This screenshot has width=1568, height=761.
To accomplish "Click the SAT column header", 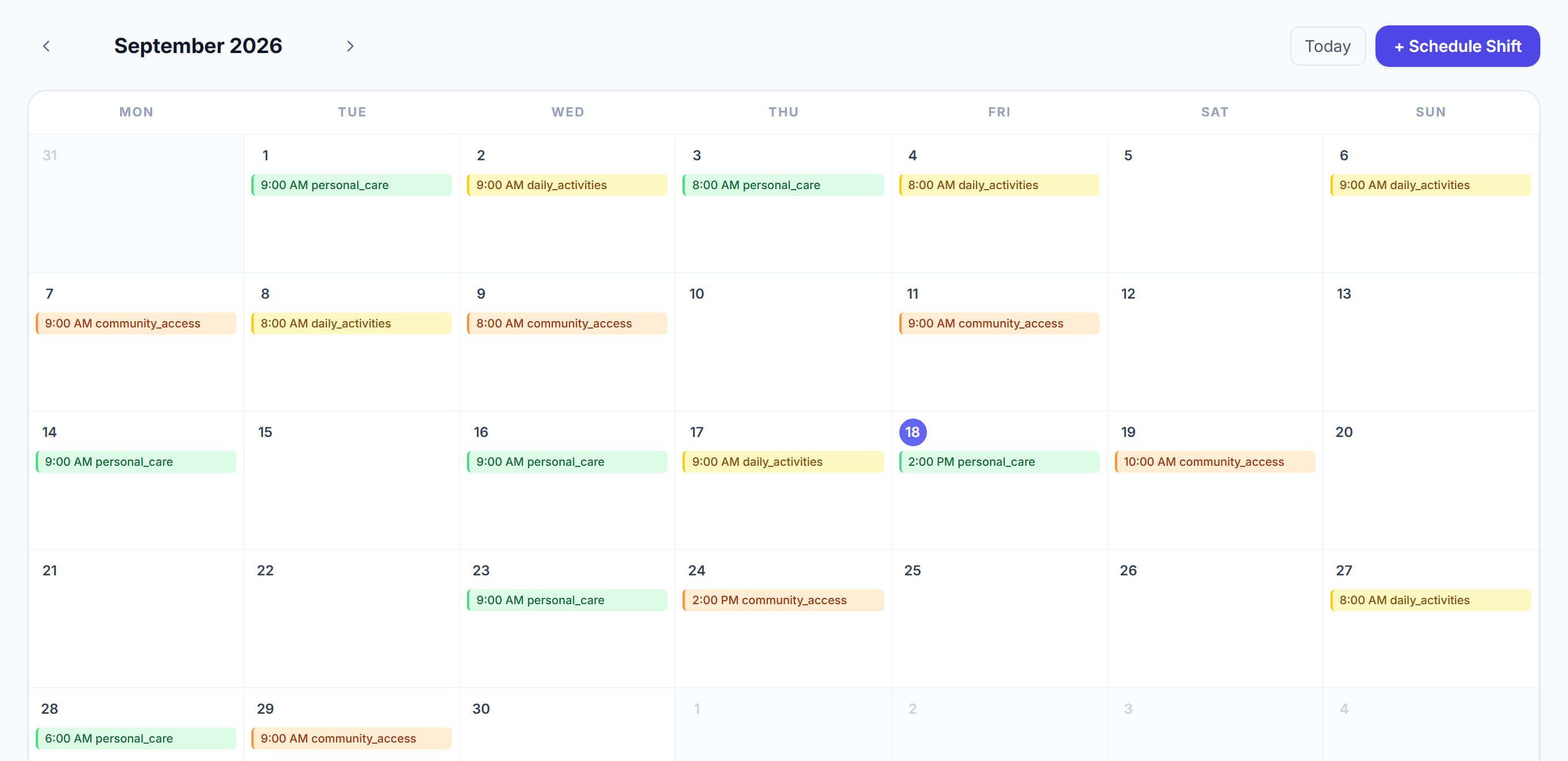I will coord(1215,112).
